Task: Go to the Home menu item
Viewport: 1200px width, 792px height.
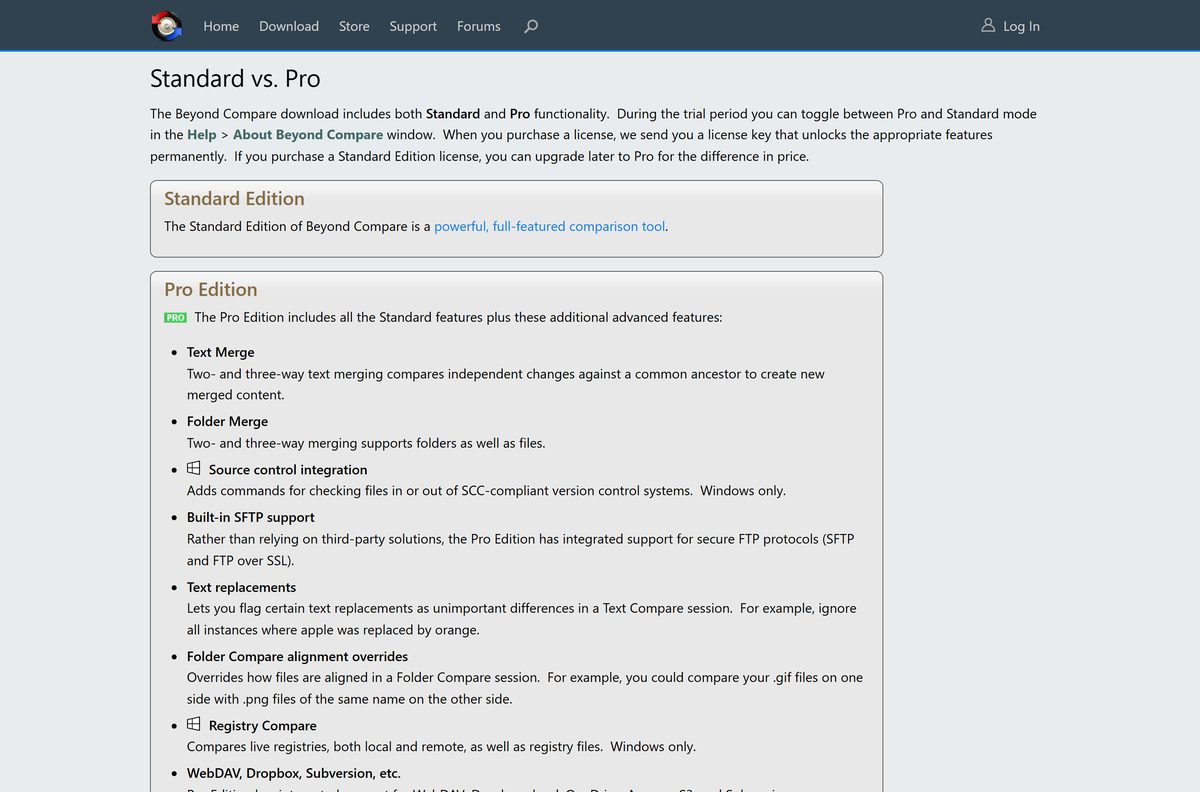Action: [x=221, y=26]
